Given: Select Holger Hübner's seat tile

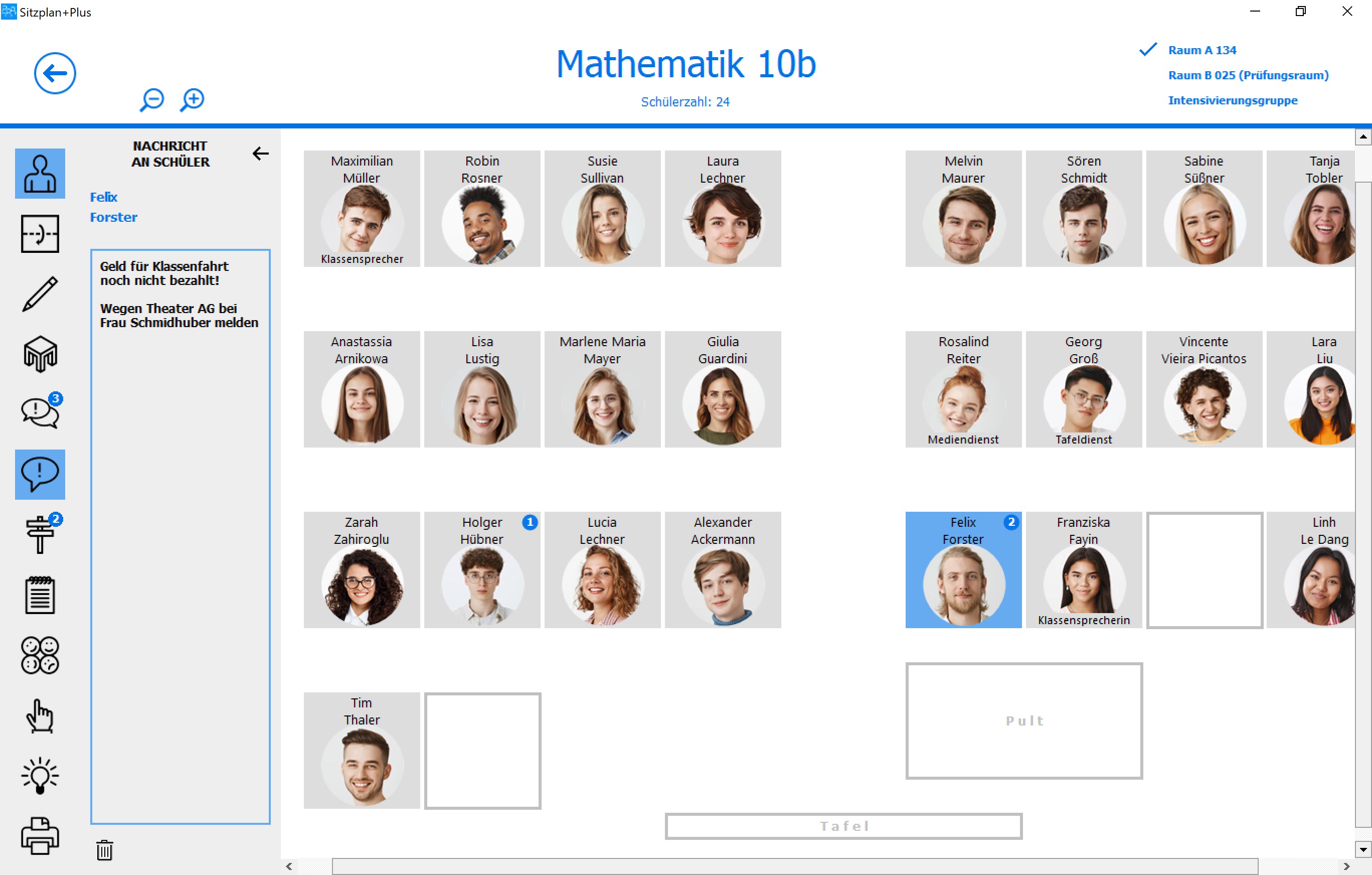Looking at the screenshot, I should point(482,570).
